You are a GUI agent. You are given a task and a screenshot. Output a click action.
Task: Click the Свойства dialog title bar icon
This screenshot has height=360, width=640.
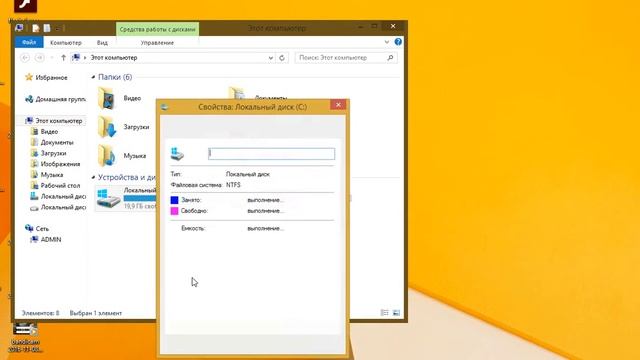tap(164, 107)
